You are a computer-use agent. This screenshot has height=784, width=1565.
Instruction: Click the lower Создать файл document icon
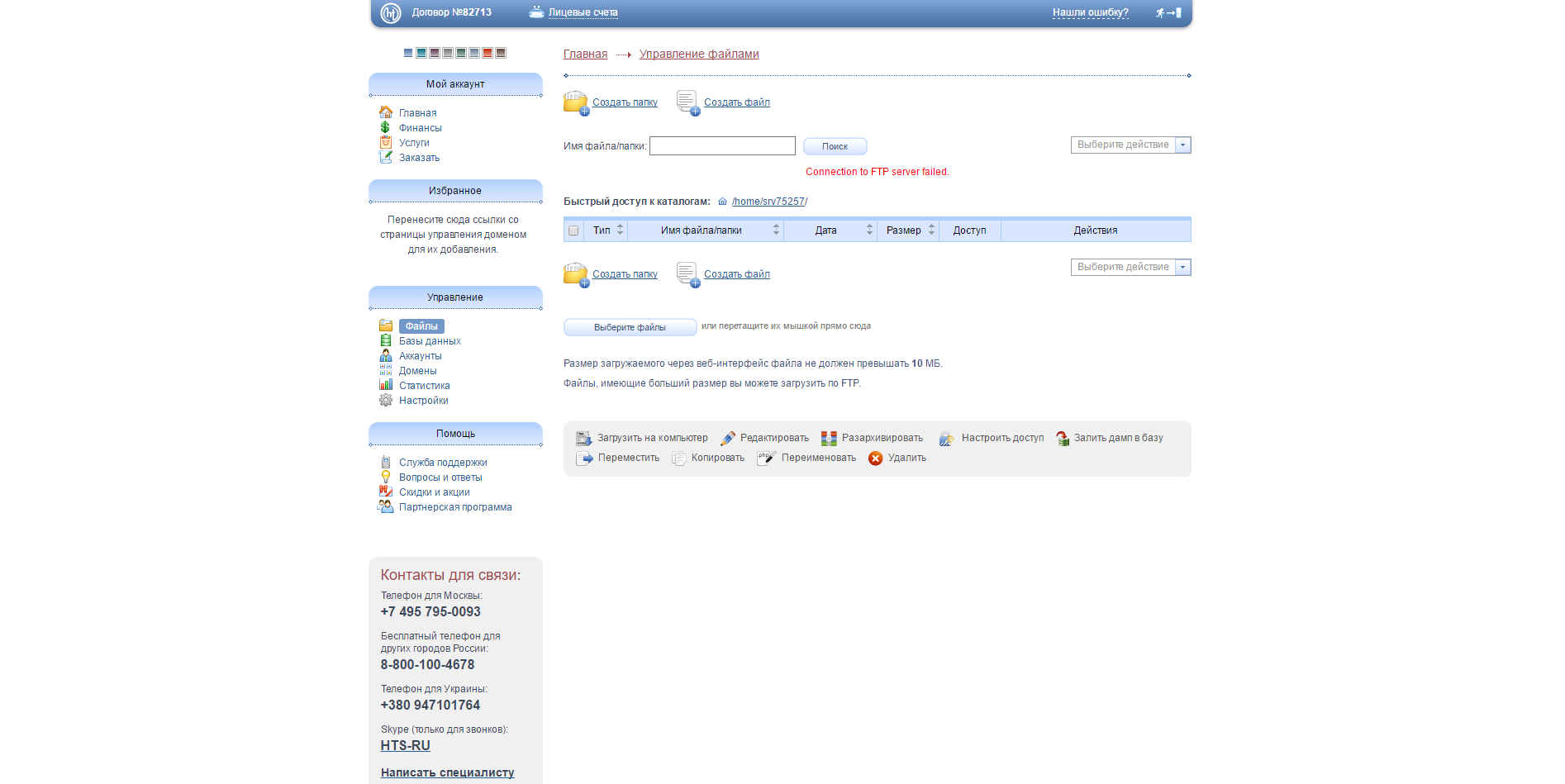pyautogui.click(x=687, y=274)
